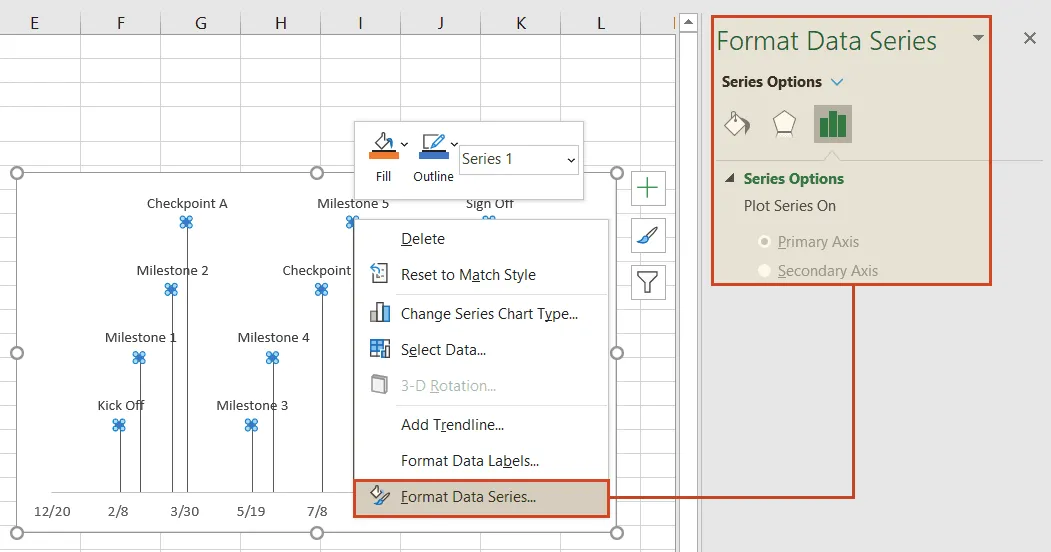This screenshot has width=1051, height=552.
Task: Click the Chart Elements plus button
Action: (x=648, y=188)
